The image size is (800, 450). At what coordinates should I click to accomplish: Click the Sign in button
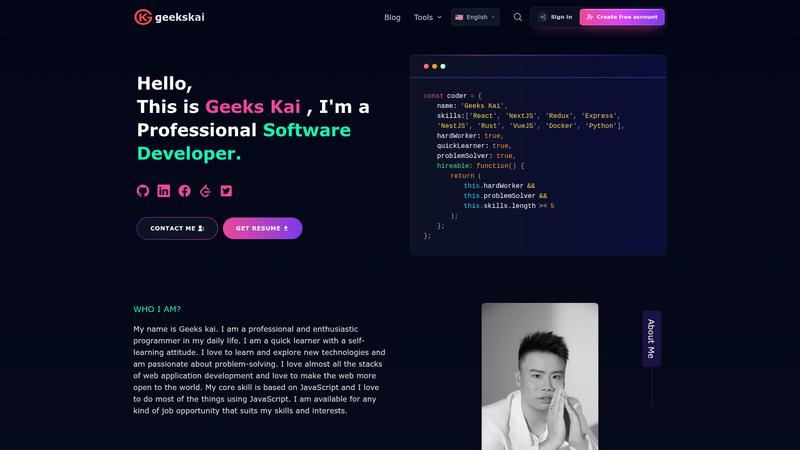point(556,17)
